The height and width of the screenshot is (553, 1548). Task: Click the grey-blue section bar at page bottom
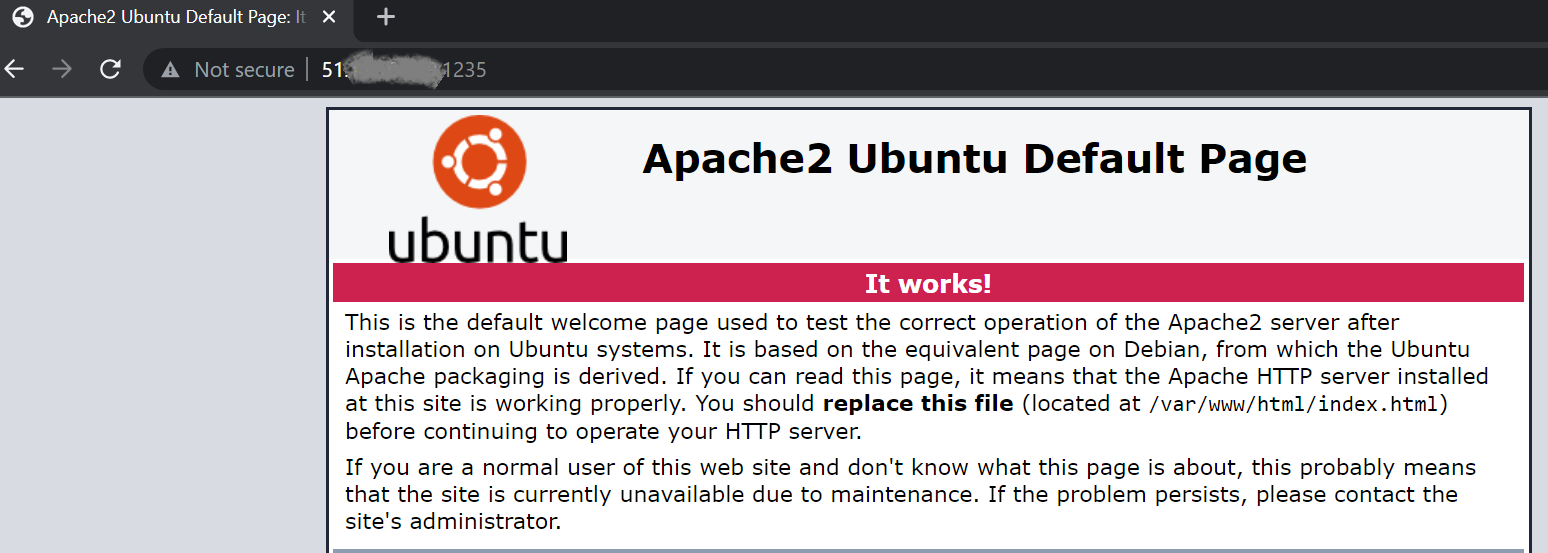928,550
